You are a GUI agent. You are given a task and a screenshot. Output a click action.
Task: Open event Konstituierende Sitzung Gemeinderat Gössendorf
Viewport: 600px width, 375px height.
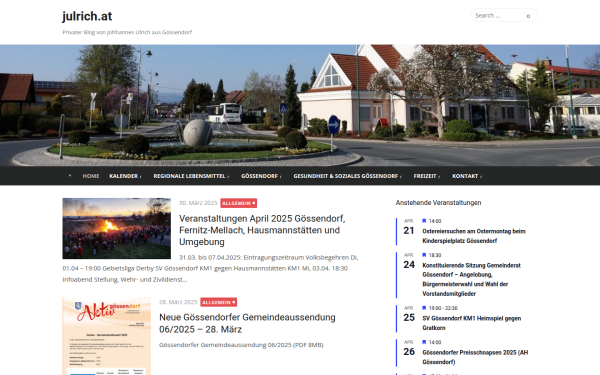pos(471,279)
